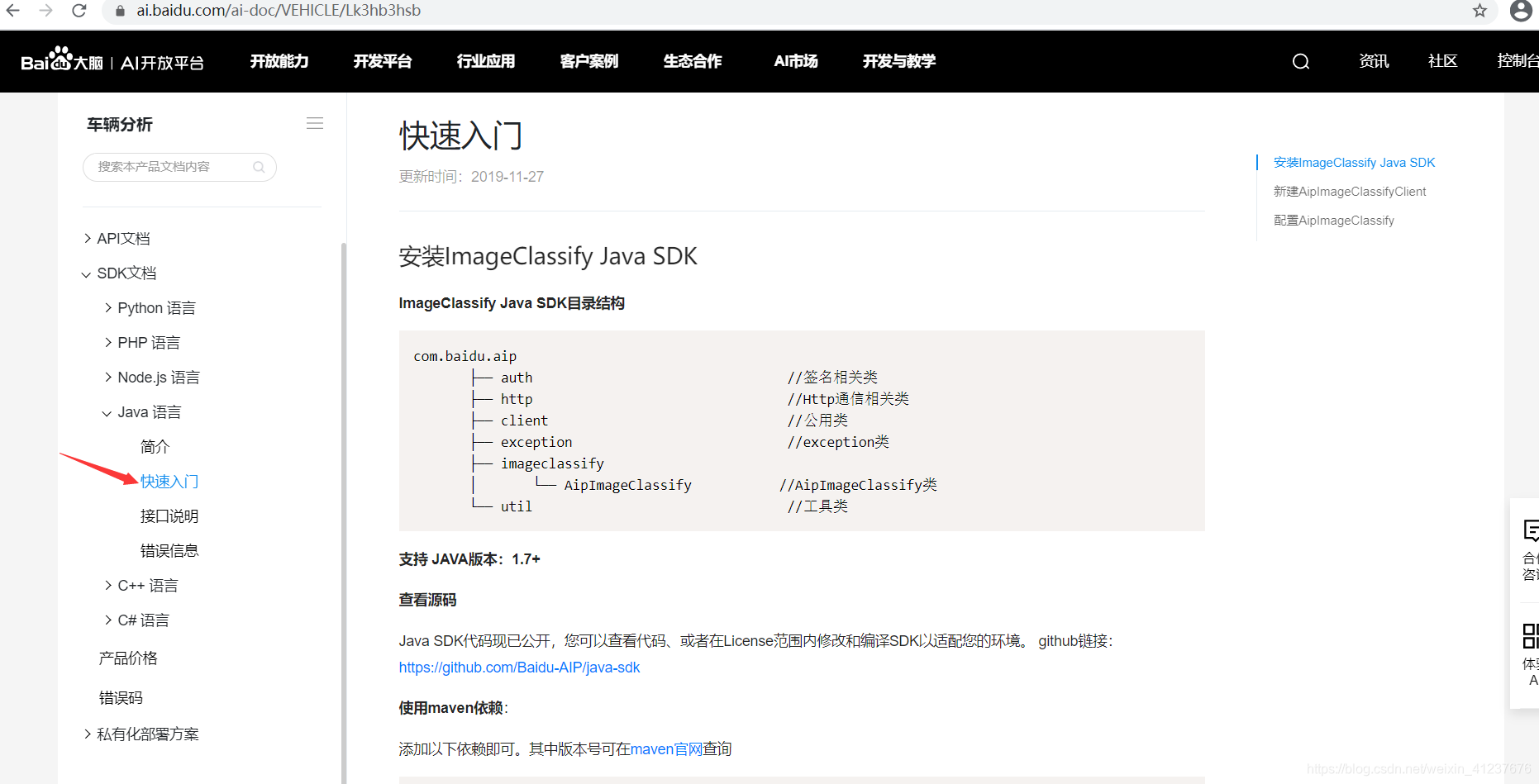Go to 资讯 page
This screenshot has height=784, width=1539.
(1374, 61)
